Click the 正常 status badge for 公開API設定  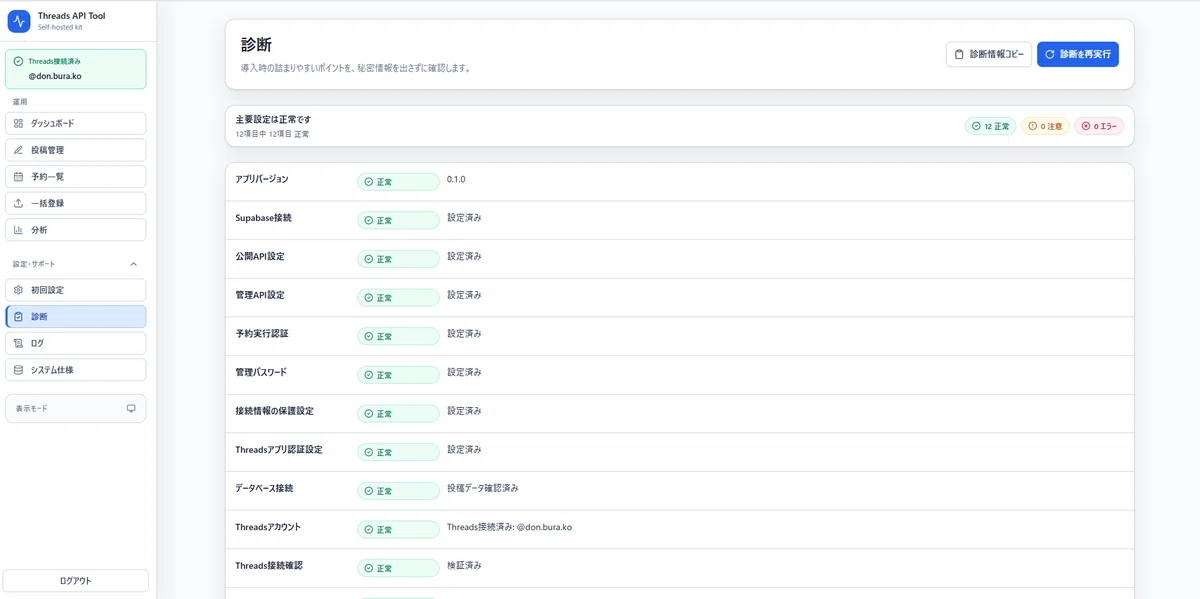(x=398, y=259)
